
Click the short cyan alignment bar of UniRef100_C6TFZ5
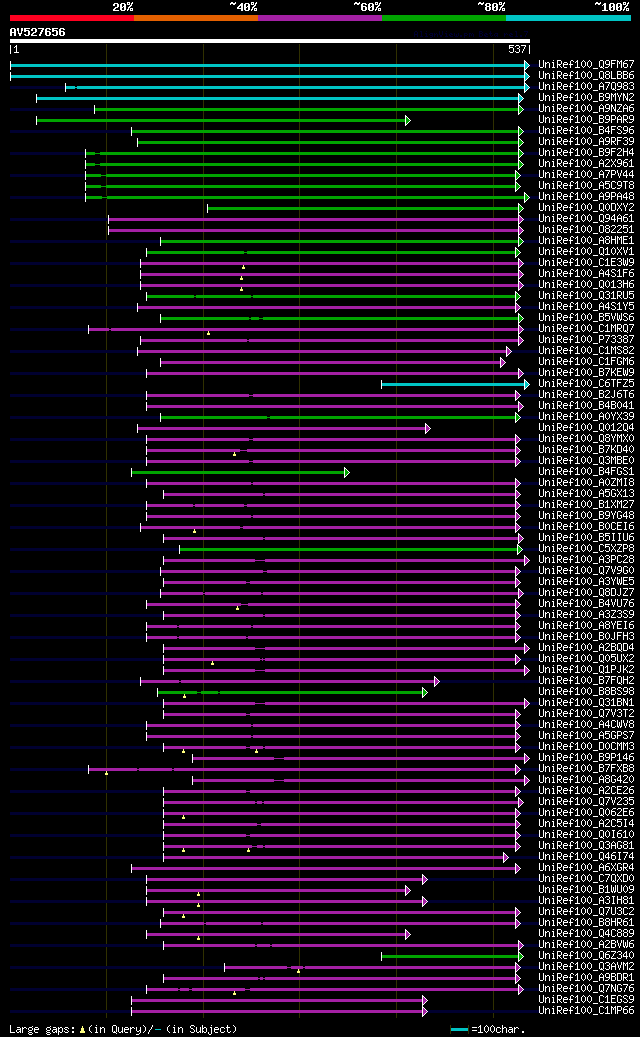[454, 384]
